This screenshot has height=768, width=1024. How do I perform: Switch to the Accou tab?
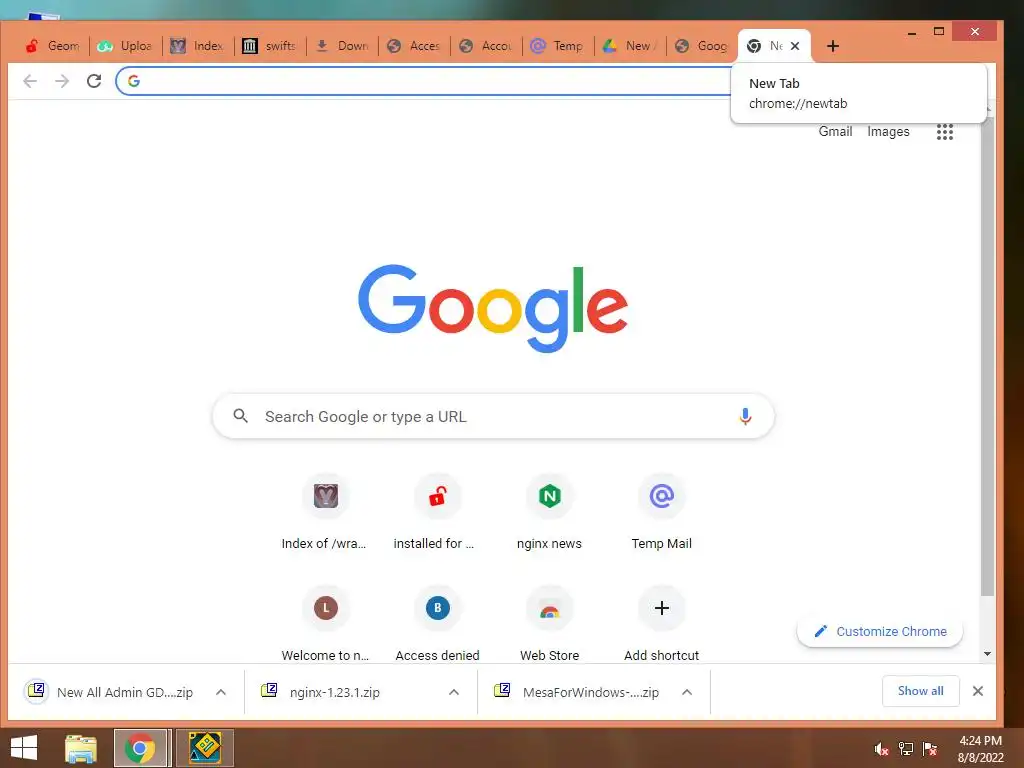485,46
